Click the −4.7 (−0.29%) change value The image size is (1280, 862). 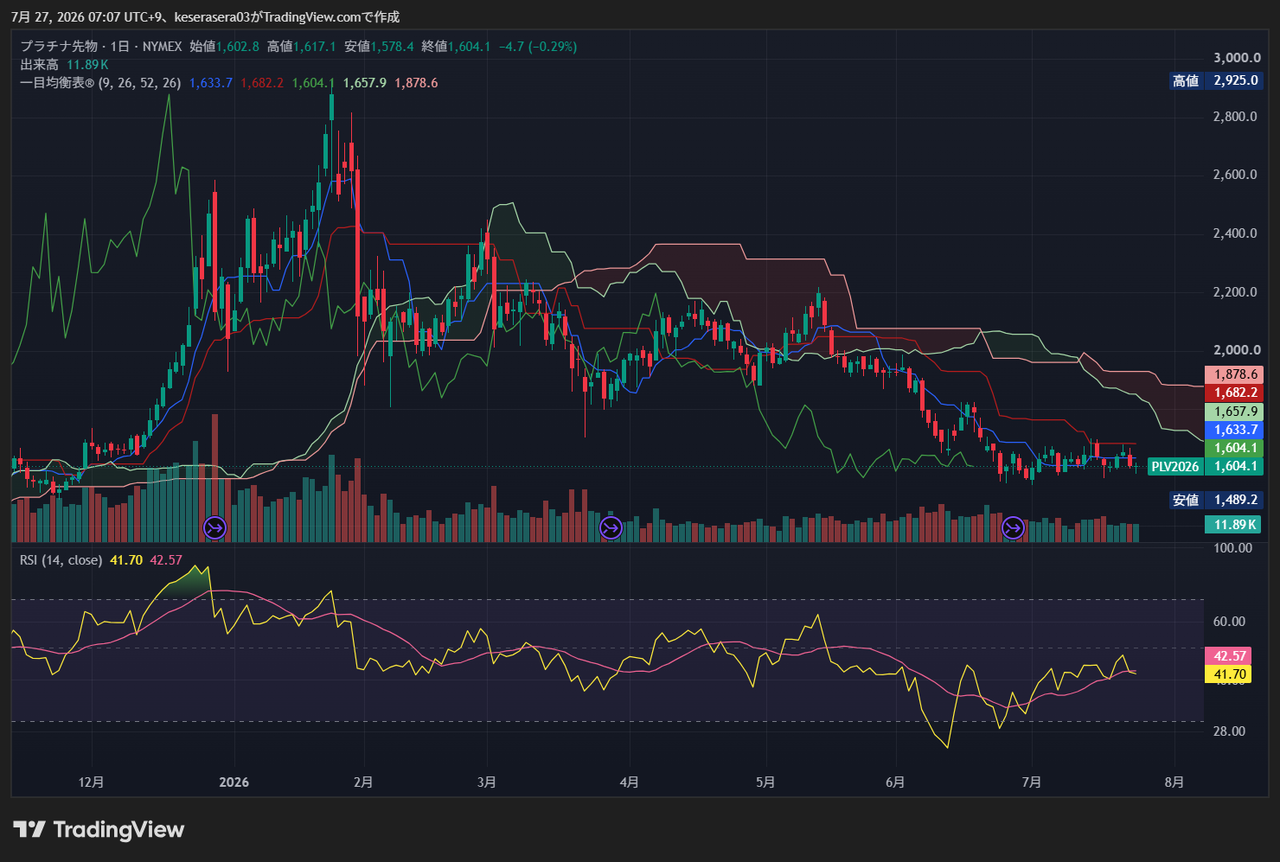pyautogui.click(x=537, y=46)
